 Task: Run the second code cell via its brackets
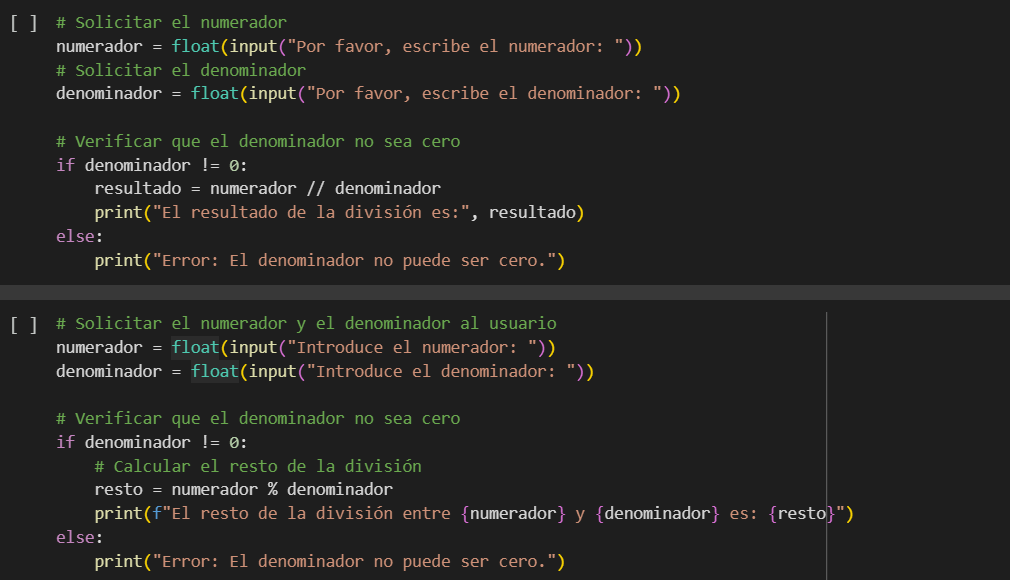pyautogui.click(x=24, y=324)
